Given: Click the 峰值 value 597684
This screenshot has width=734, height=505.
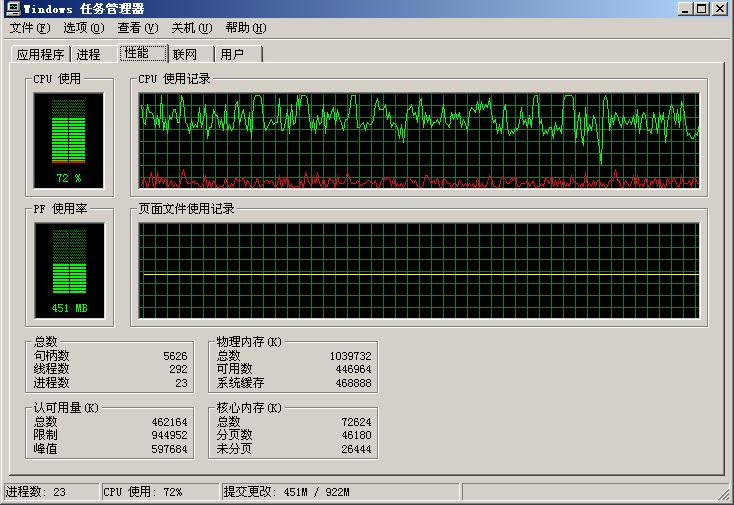Looking at the screenshot, I should pos(169,449).
